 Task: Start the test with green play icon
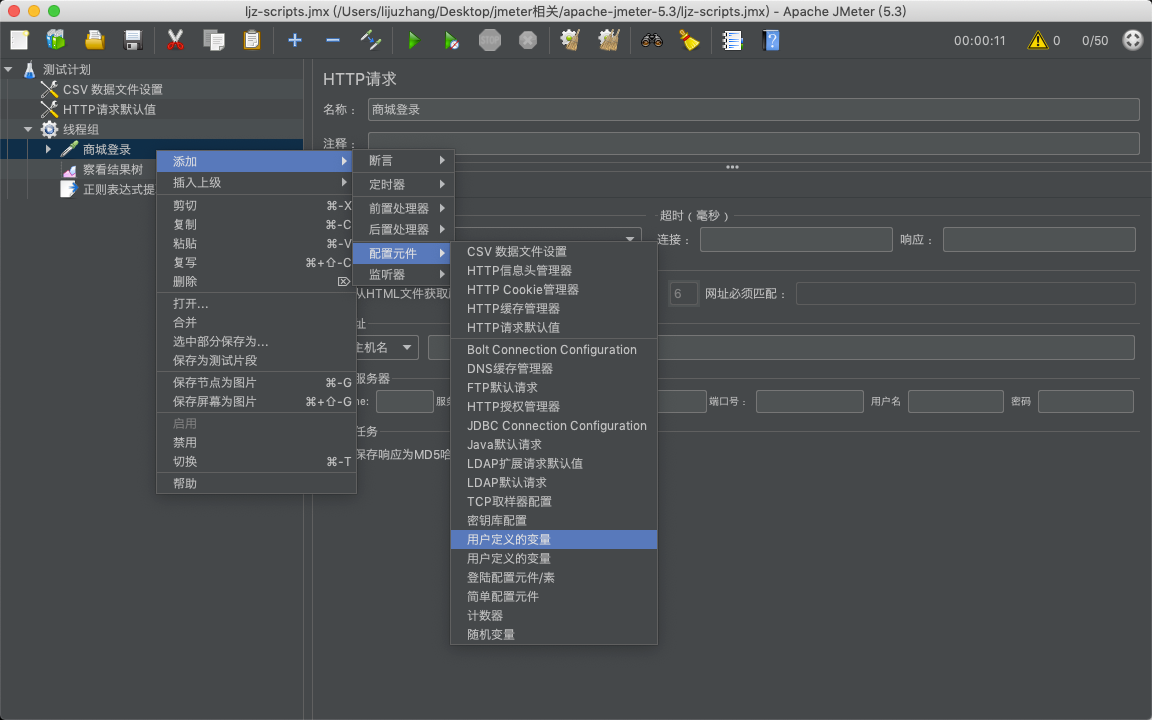[x=414, y=40]
